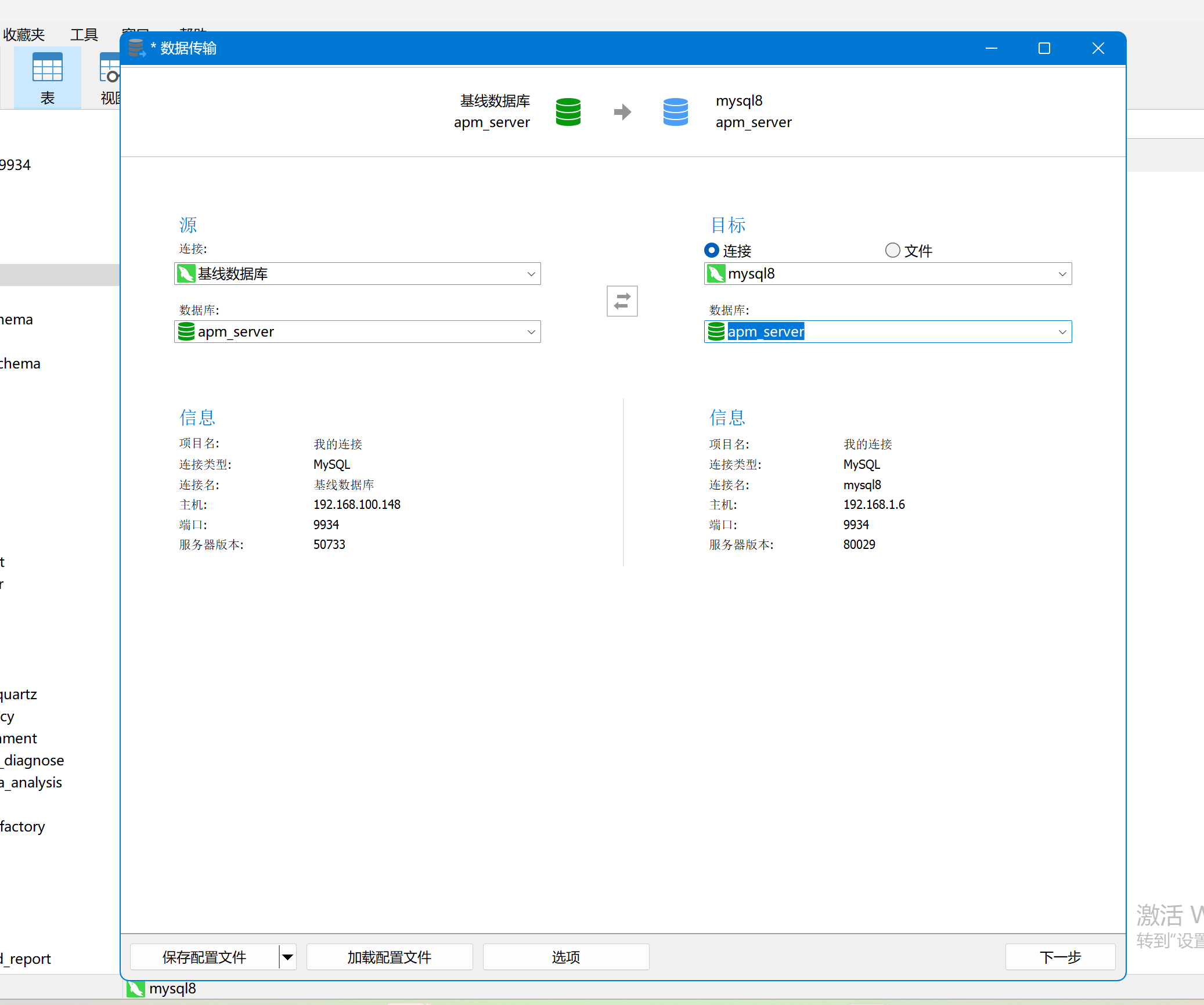Maximize the 数据传输 dialog window

[1044, 48]
